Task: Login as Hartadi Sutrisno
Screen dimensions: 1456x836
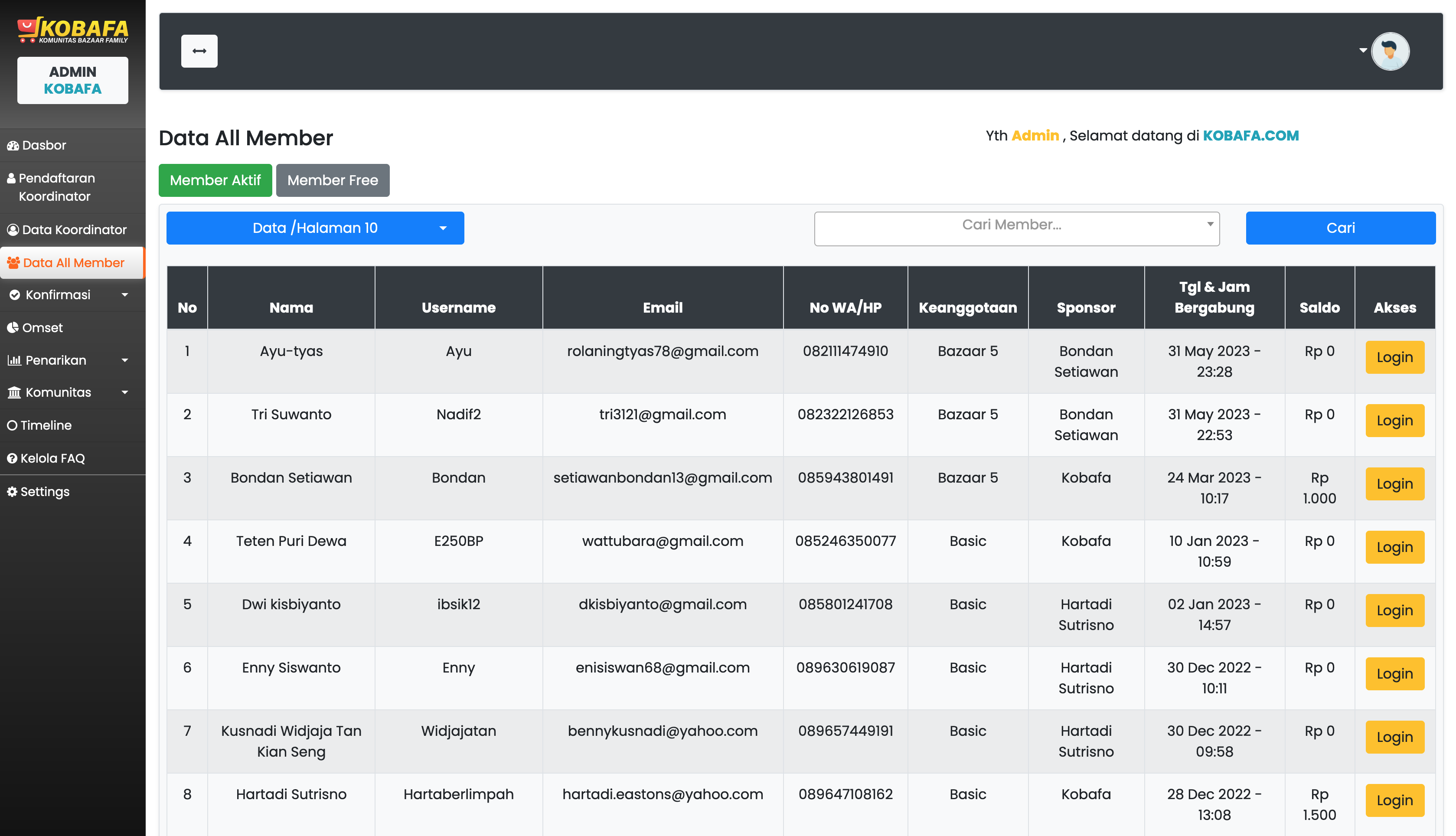Action: pyautogui.click(x=1394, y=800)
